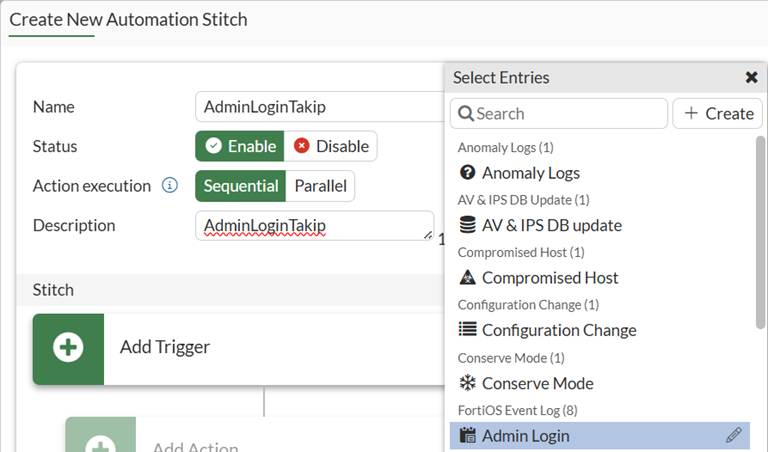The height and width of the screenshot is (452, 768).
Task: Click the Conserve Mode snowflake icon
Action: point(467,382)
